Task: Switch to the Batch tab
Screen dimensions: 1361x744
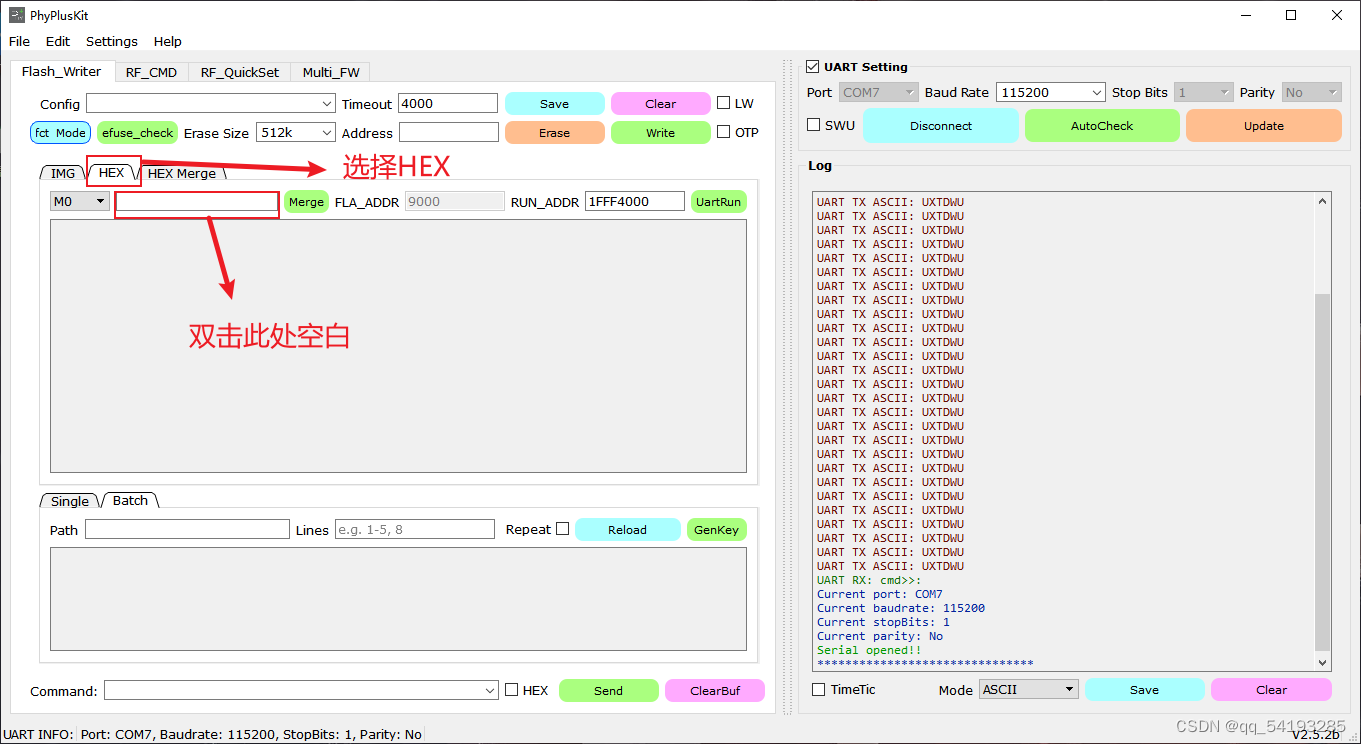Action: (x=130, y=500)
